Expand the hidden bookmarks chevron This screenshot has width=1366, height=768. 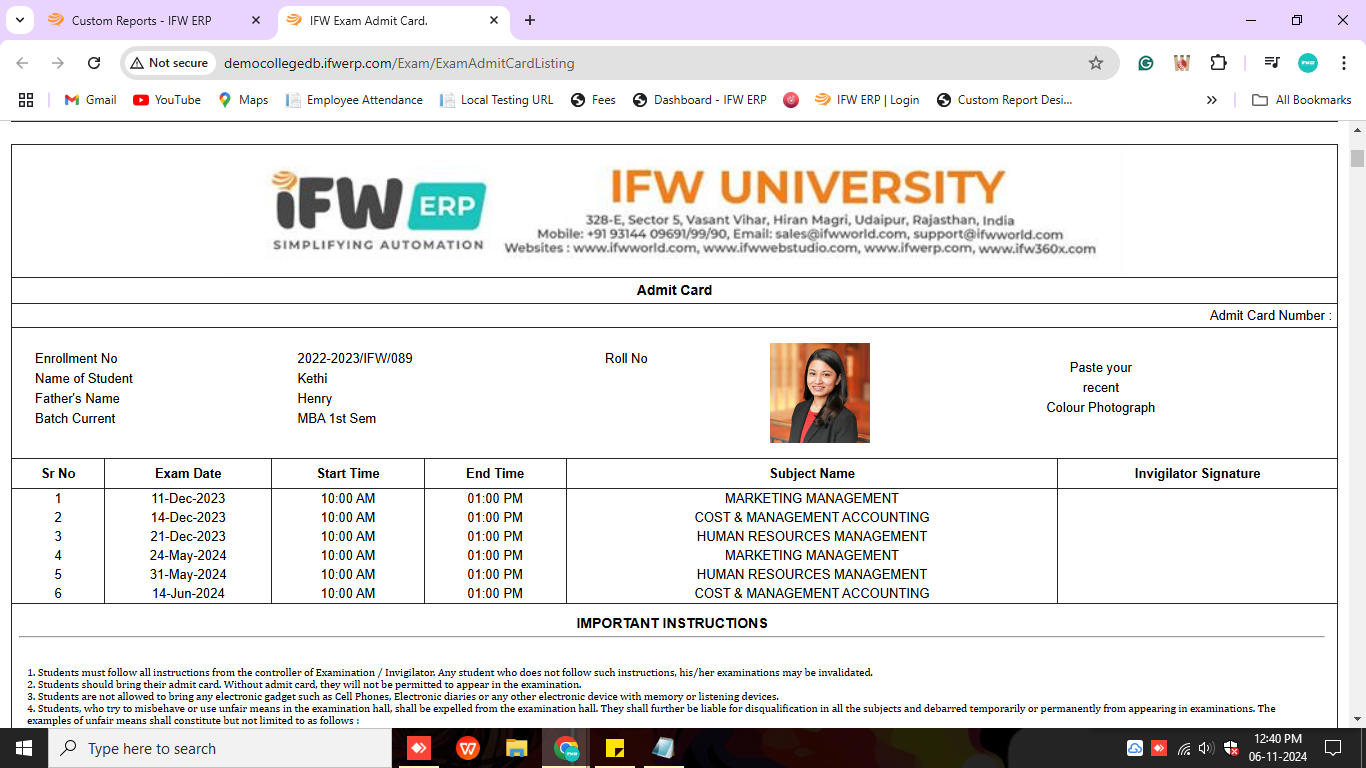coord(1212,100)
